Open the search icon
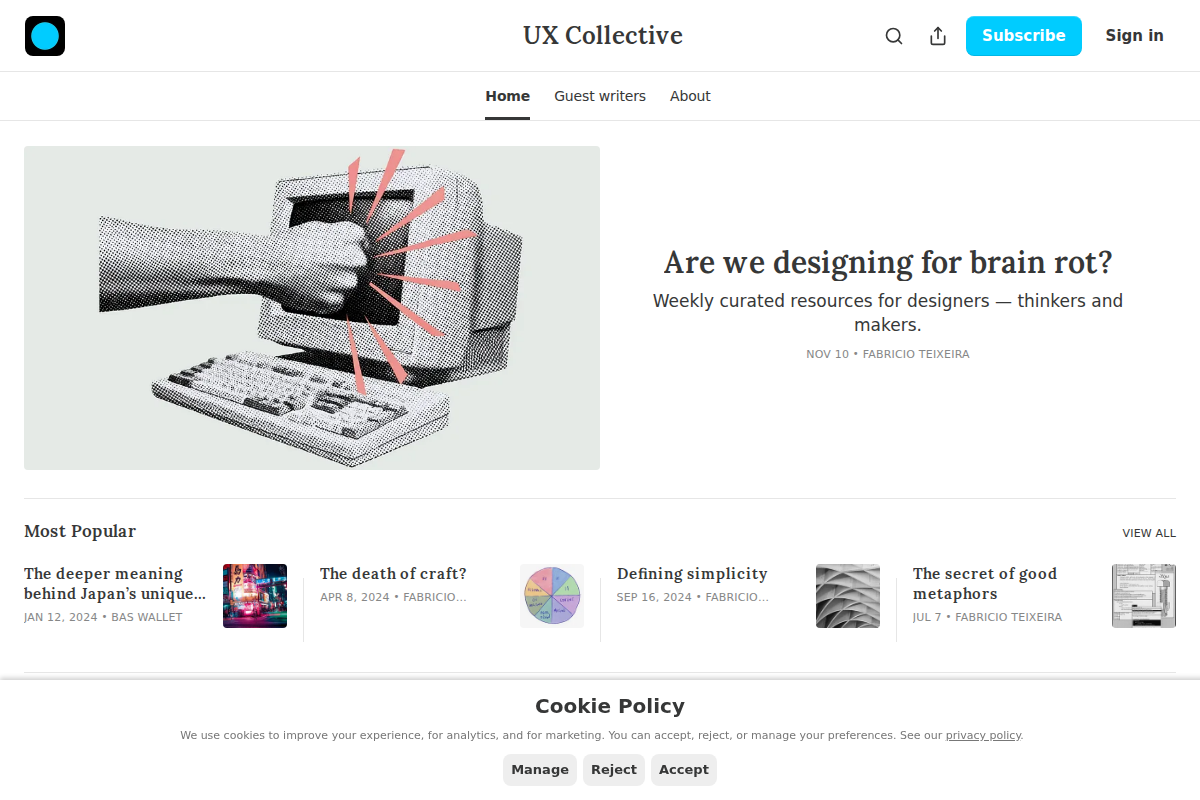The image size is (1200, 800). tap(893, 35)
